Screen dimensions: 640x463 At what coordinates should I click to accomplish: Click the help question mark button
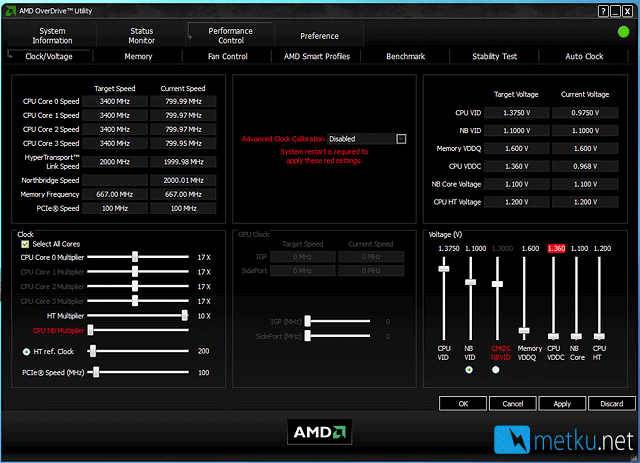(x=603, y=11)
